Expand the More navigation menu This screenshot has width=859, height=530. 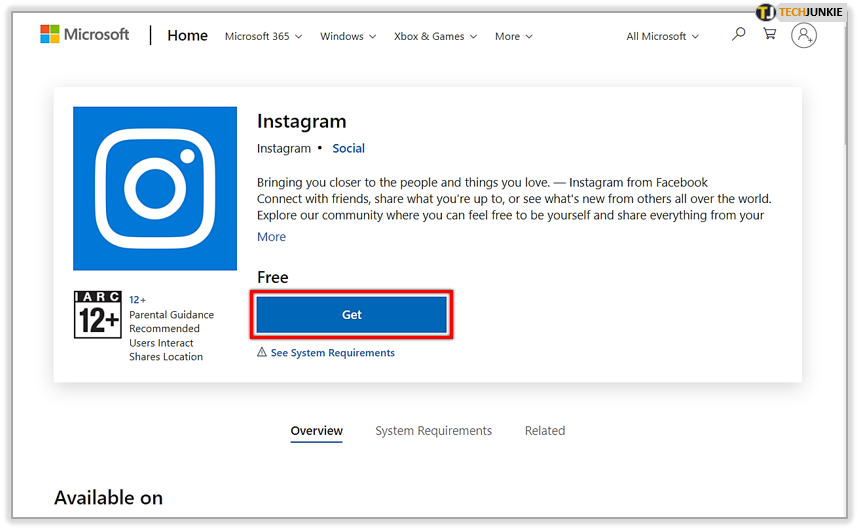[x=513, y=36]
